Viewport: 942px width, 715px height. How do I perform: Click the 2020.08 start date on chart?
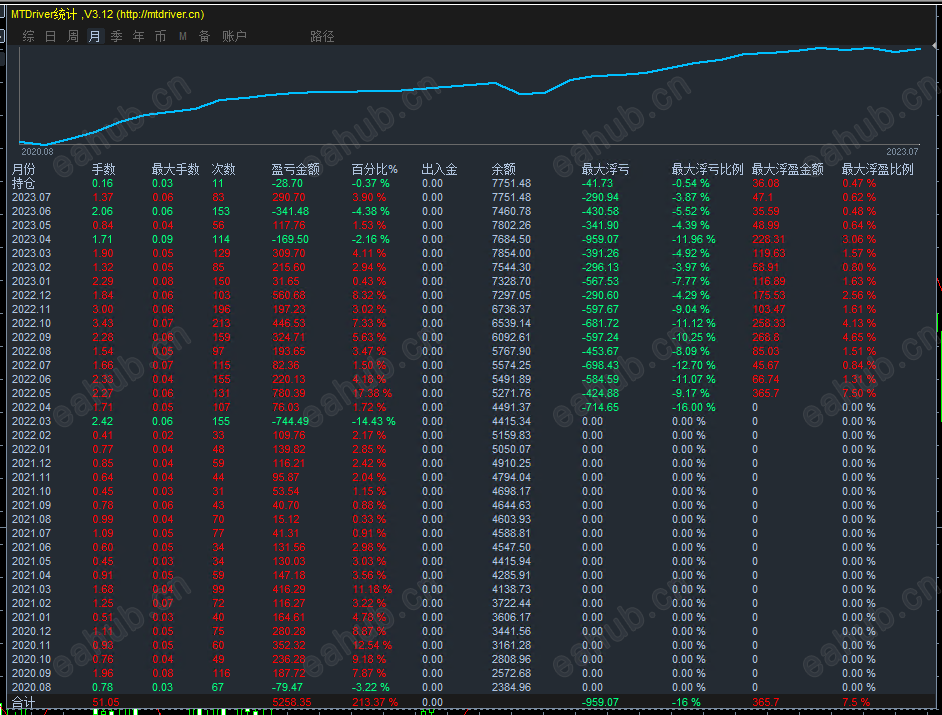click(x=35, y=151)
